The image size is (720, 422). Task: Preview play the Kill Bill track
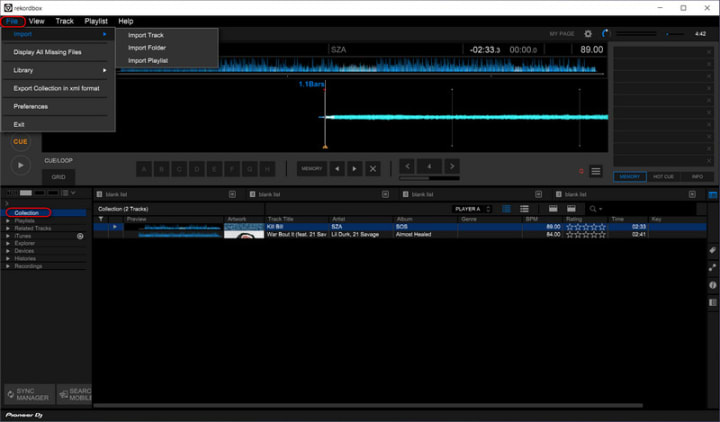click(x=115, y=227)
